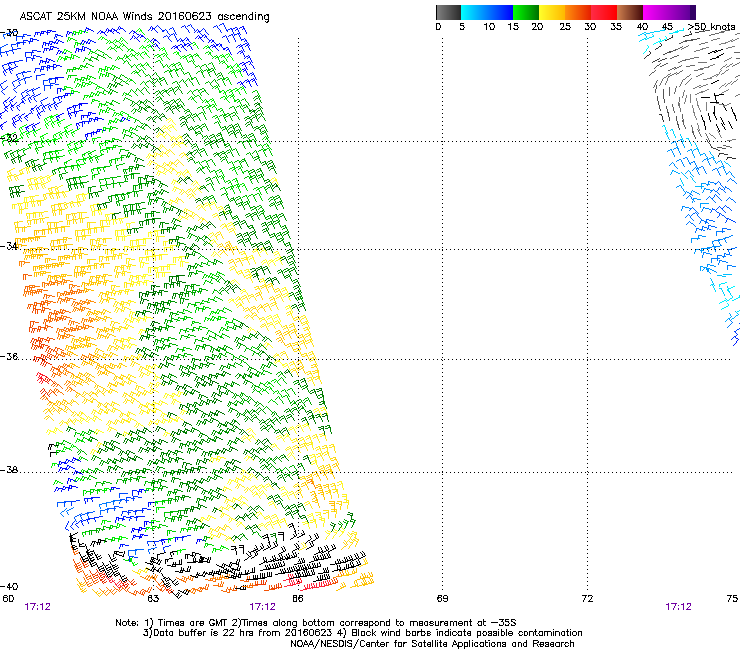Screen dimensions: 740x650
Task: Click the latitude label -34
Action: pos(9,246)
